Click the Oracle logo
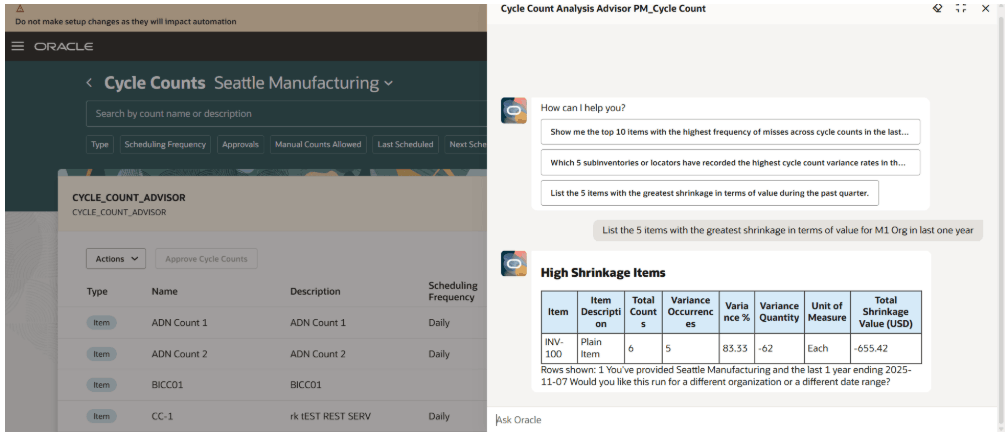1006x438 pixels. coord(63,46)
